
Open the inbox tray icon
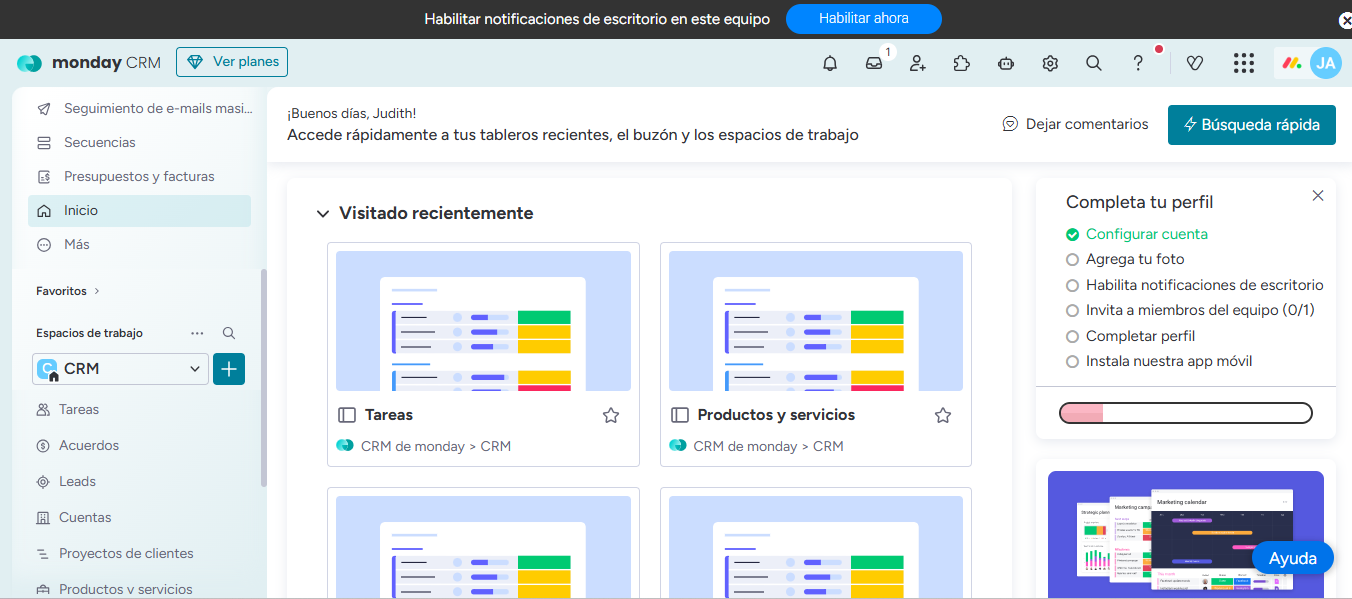pos(874,63)
